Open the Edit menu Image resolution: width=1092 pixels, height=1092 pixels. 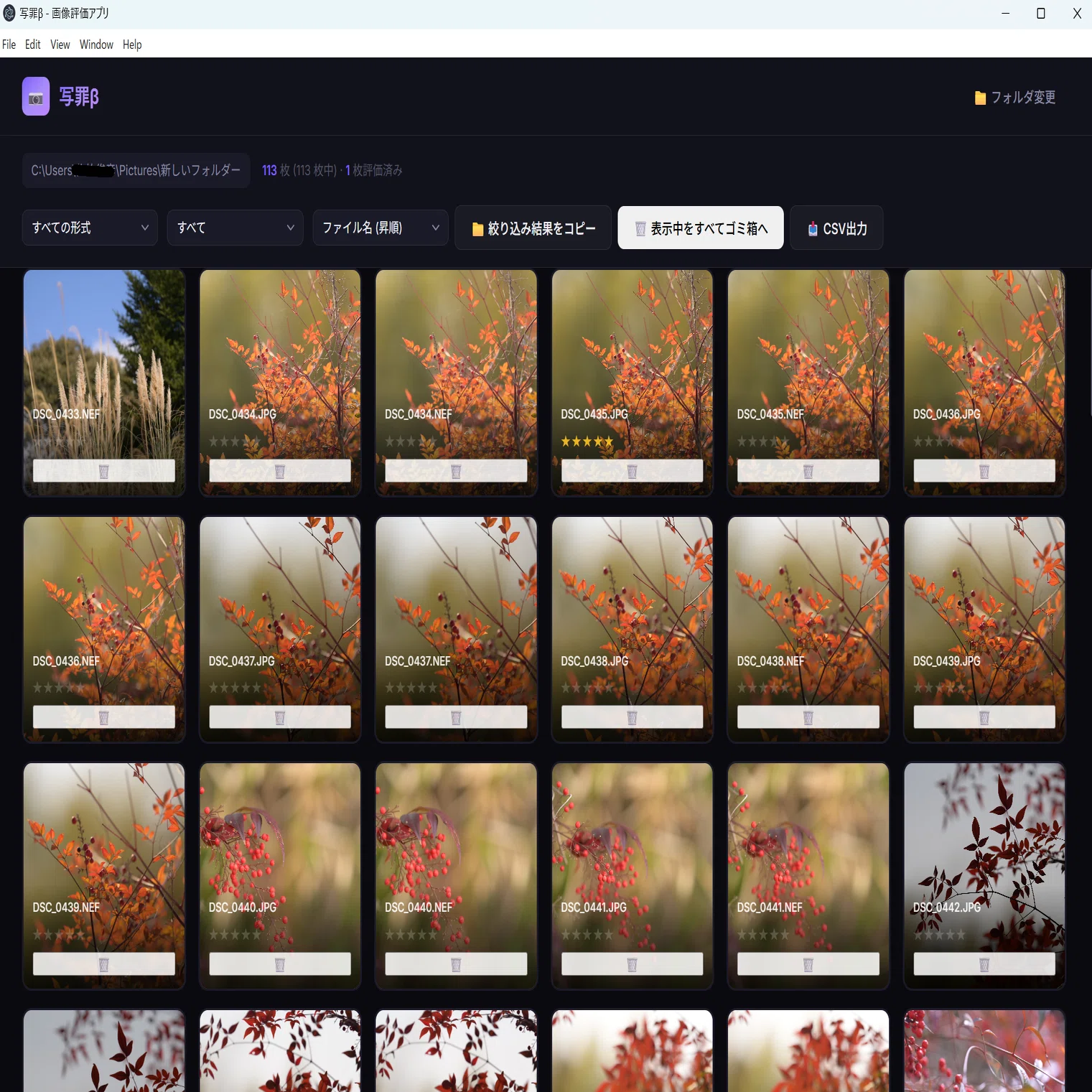pyautogui.click(x=33, y=45)
